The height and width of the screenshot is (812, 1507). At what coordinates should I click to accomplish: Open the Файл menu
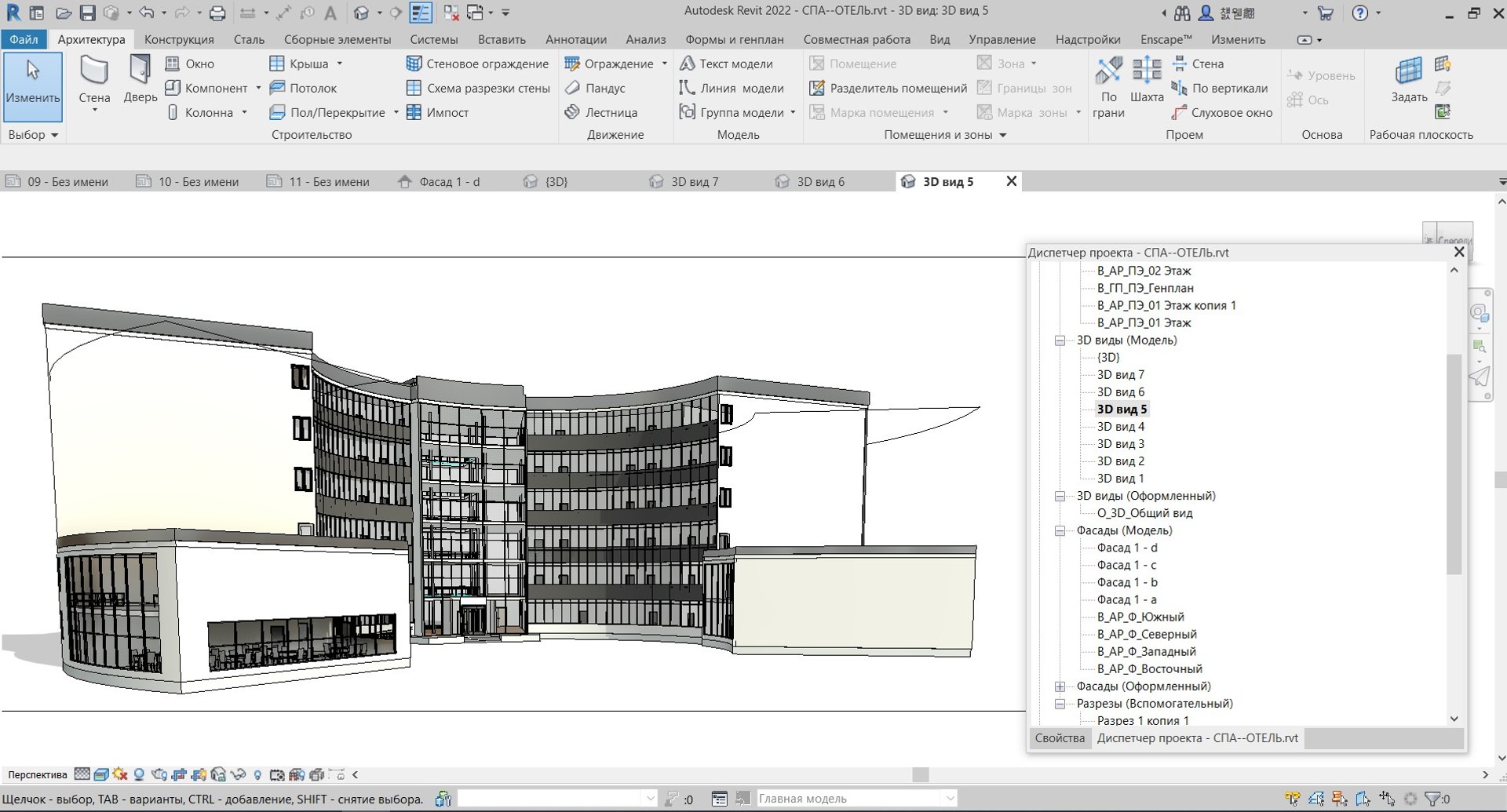24,39
